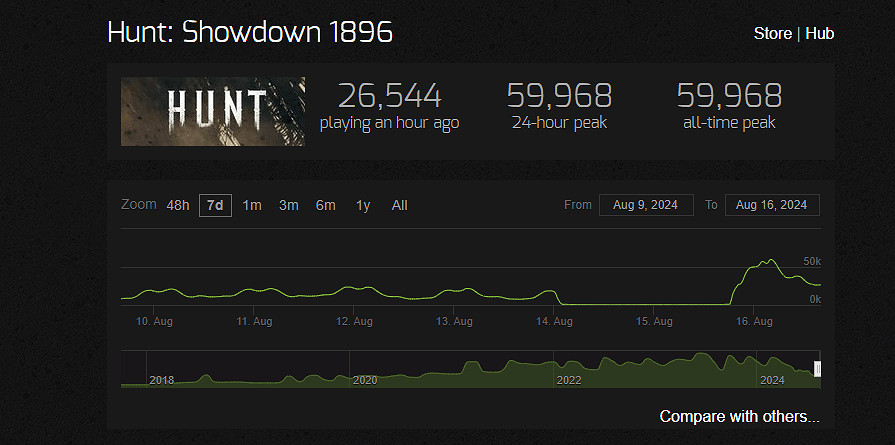Click 2022 in the navigator timeline
Viewport: 895px width, 445px height.
coord(568,380)
